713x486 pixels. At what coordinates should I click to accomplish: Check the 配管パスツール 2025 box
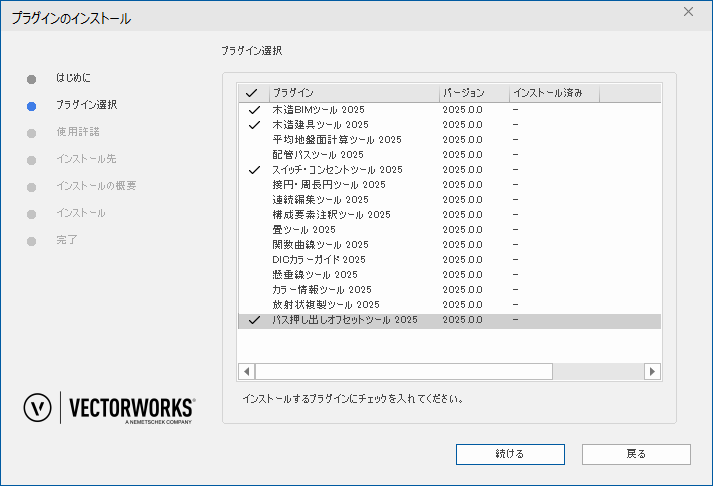pos(254,155)
